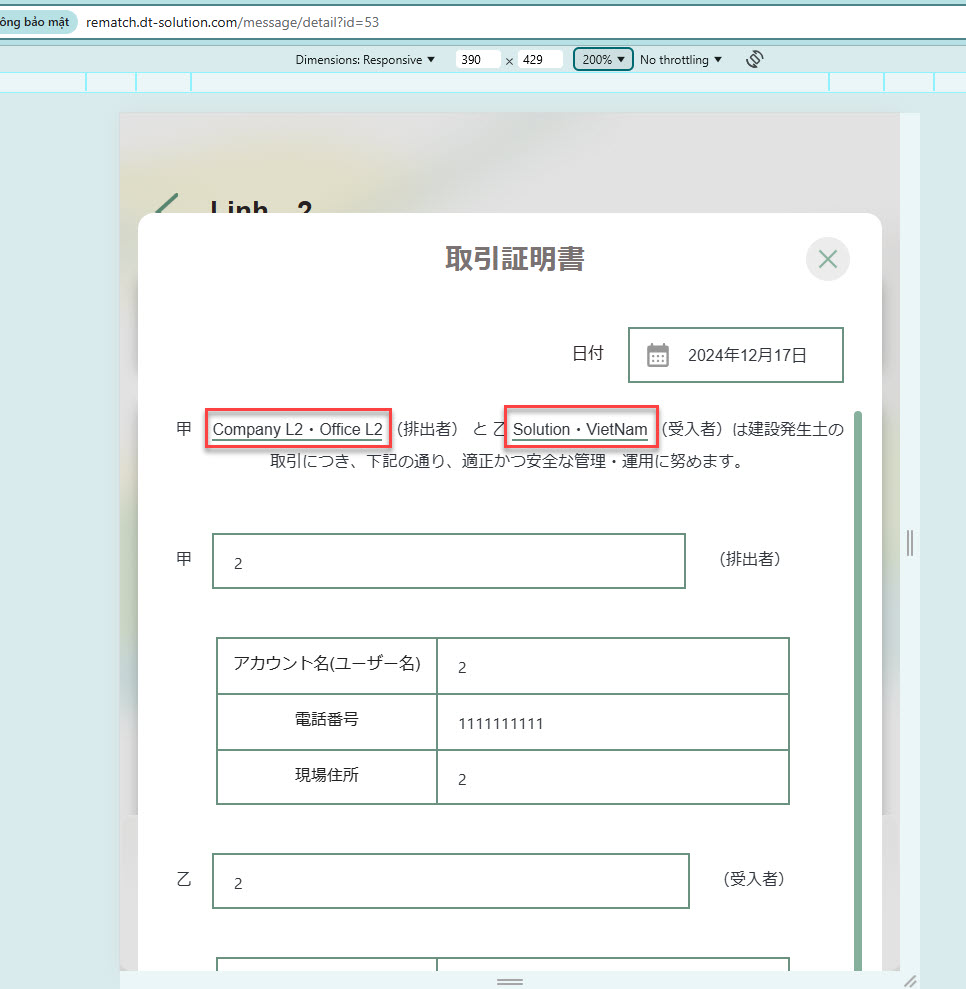The width and height of the screenshot is (966, 989).
Task: Focus the 乙 (受入者) input box
Action: pyautogui.click(x=450, y=881)
